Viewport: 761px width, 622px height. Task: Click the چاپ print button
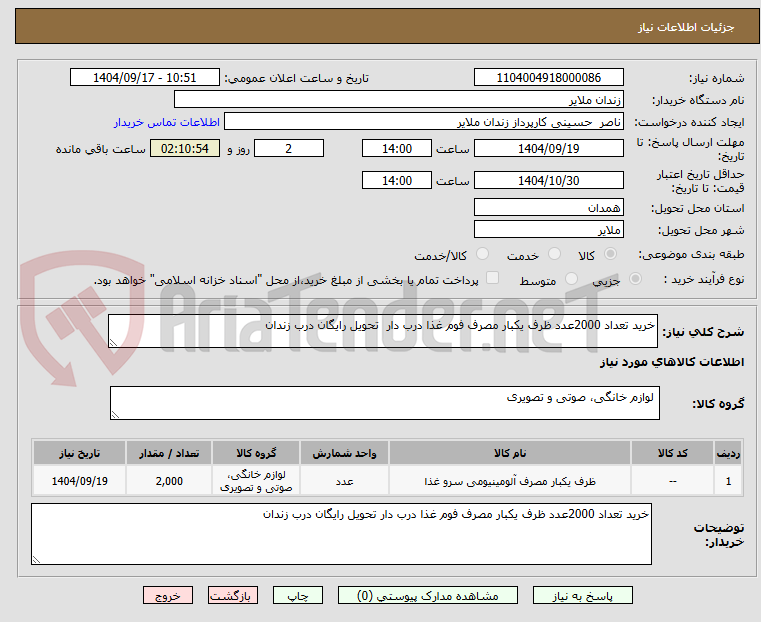coord(298,595)
